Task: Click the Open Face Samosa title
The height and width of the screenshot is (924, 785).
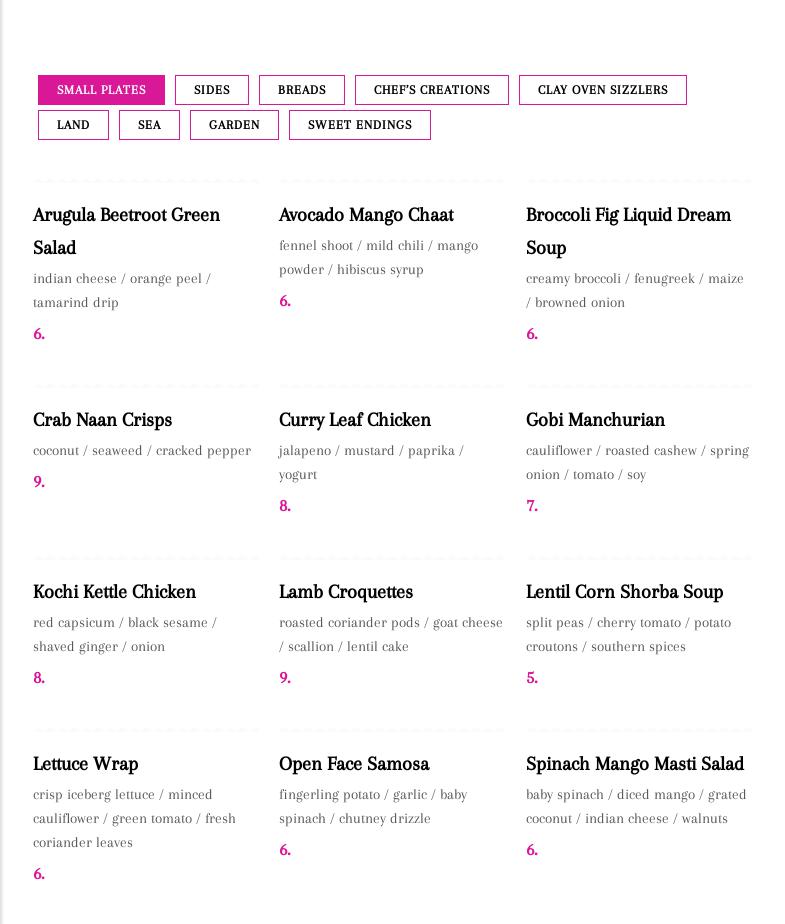Action: (354, 764)
